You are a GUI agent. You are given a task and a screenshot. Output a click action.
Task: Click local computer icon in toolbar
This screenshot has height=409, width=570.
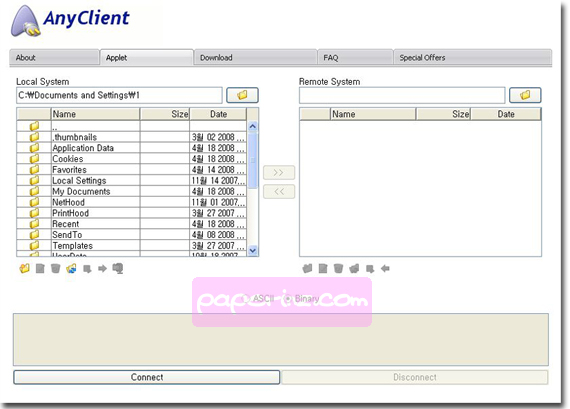pyautogui.click(x=118, y=269)
